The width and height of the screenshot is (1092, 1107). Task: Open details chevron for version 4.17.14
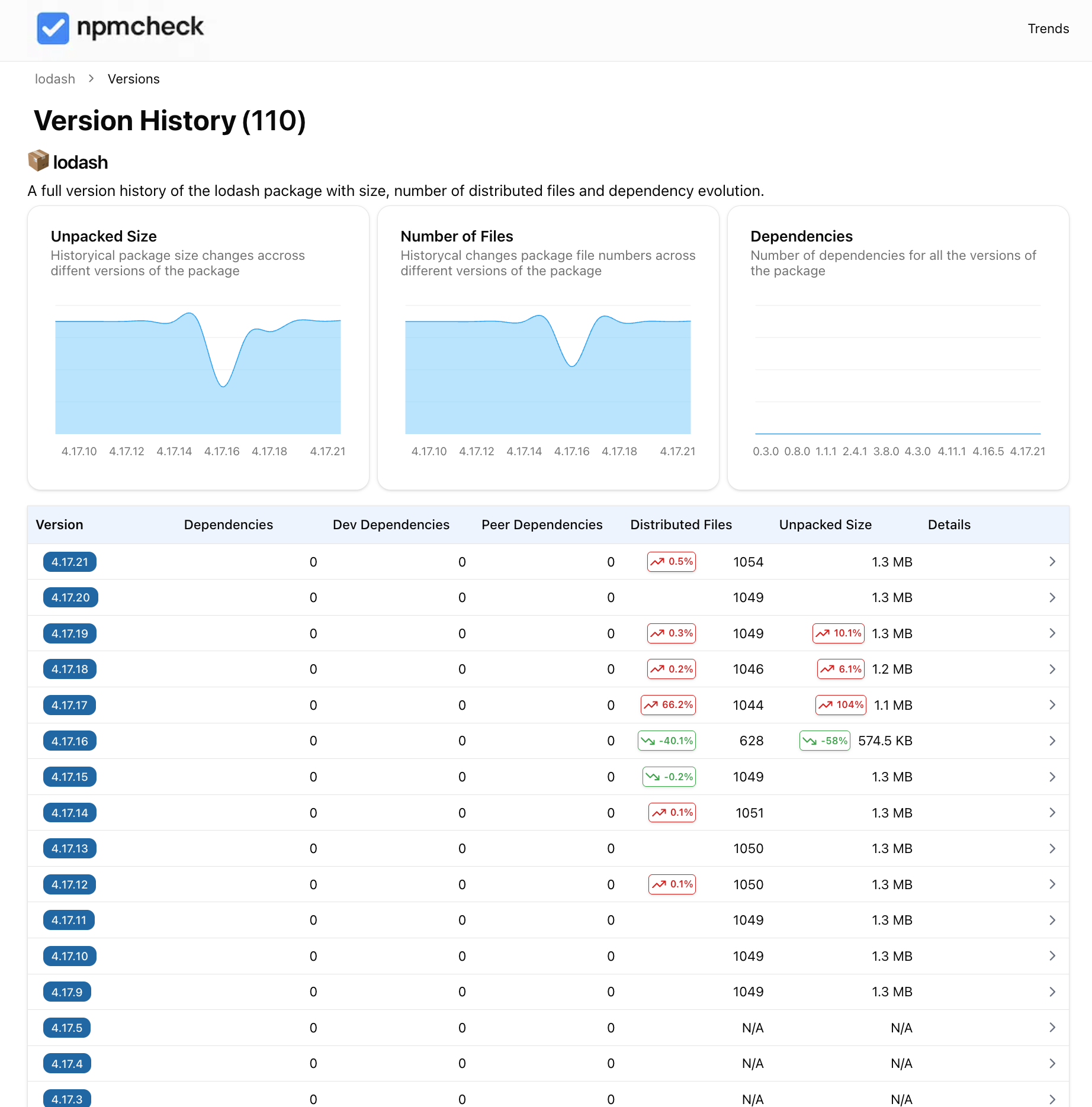(1052, 812)
